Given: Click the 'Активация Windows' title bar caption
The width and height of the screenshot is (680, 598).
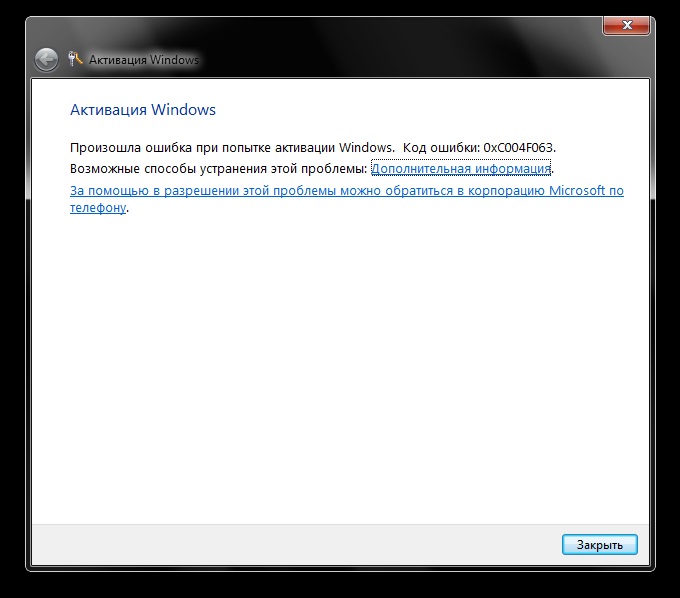Looking at the screenshot, I should 144,60.
